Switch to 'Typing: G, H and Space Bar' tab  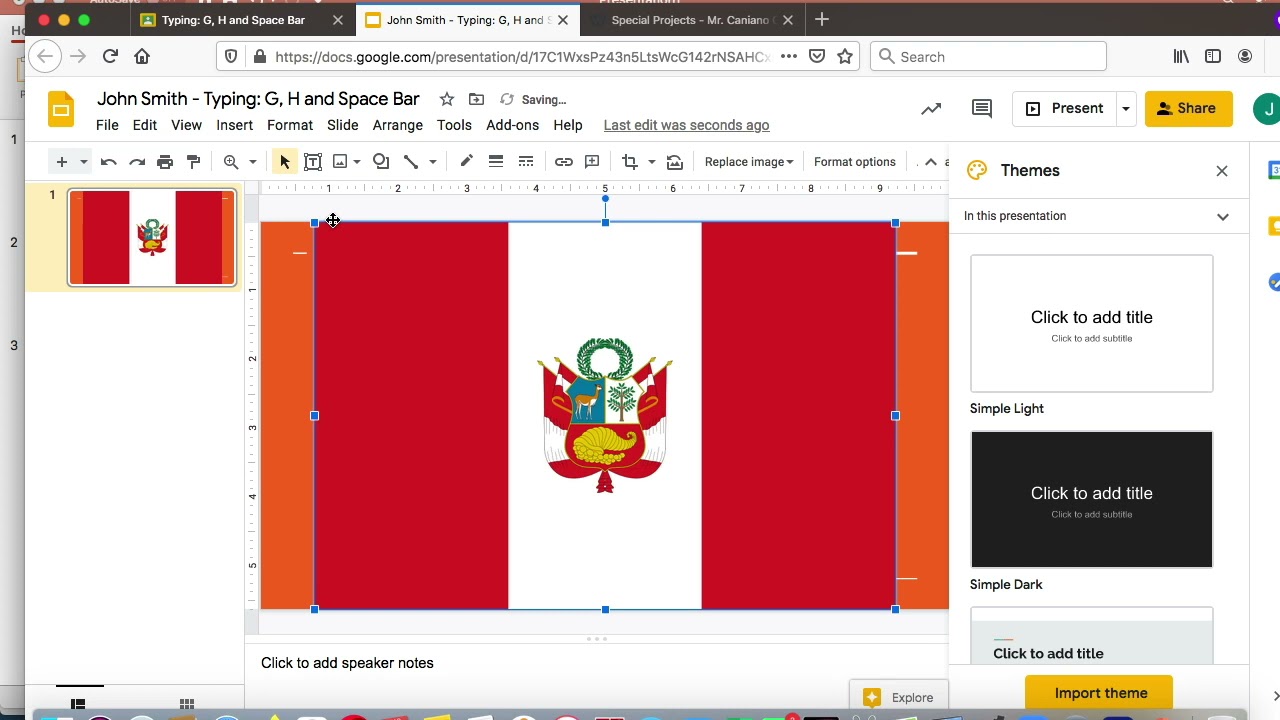coord(233,20)
